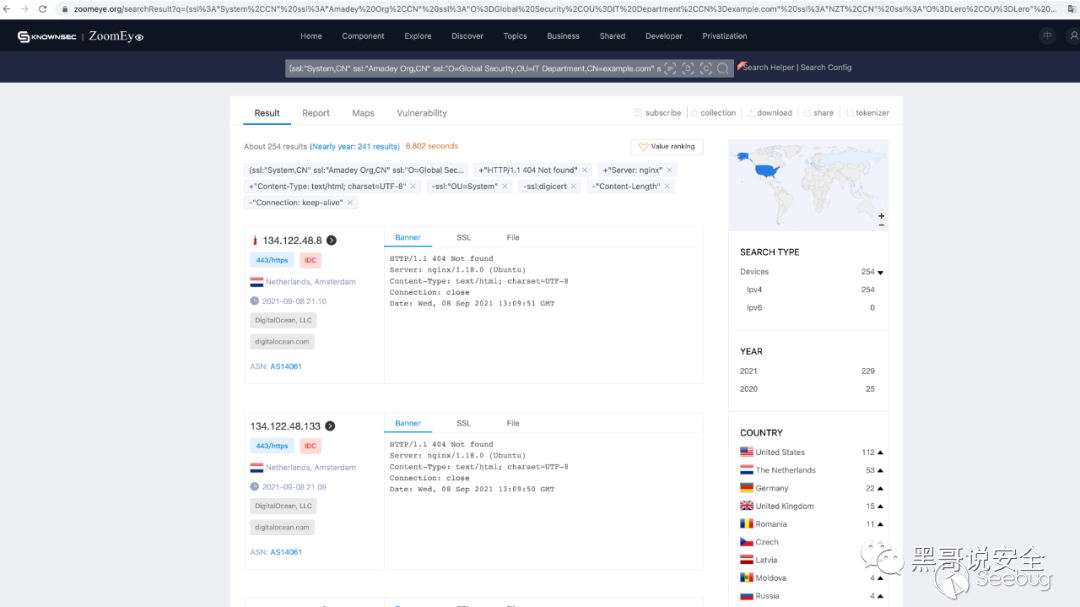Click the download results icon
Viewport: 1080px width, 607px height.
[x=751, y=113]
